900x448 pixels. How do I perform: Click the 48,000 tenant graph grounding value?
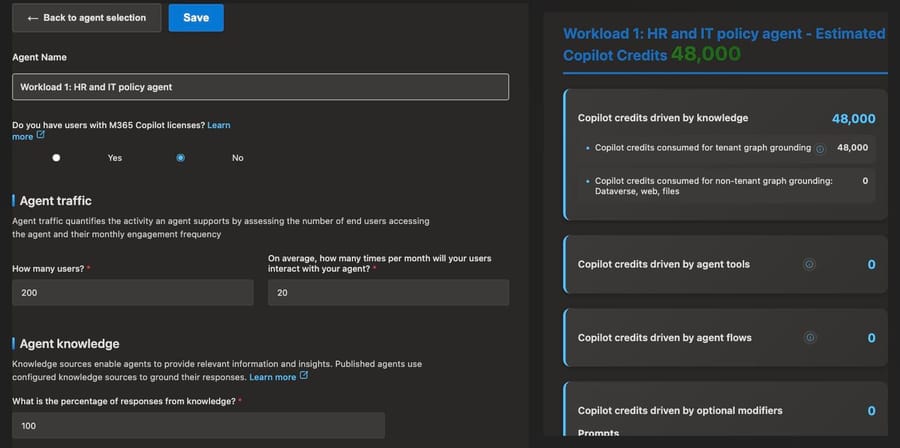pos(852,148)
